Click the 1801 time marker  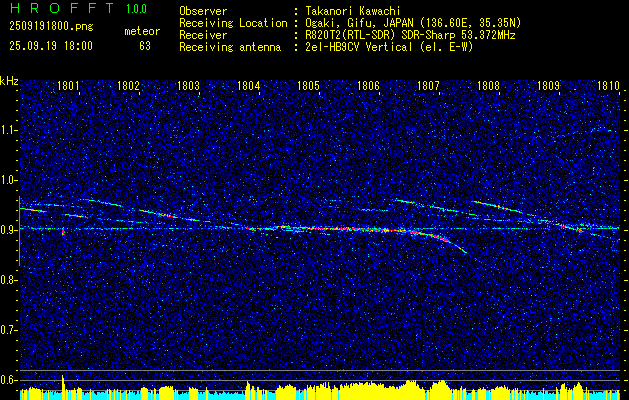(x=68, y=86)
